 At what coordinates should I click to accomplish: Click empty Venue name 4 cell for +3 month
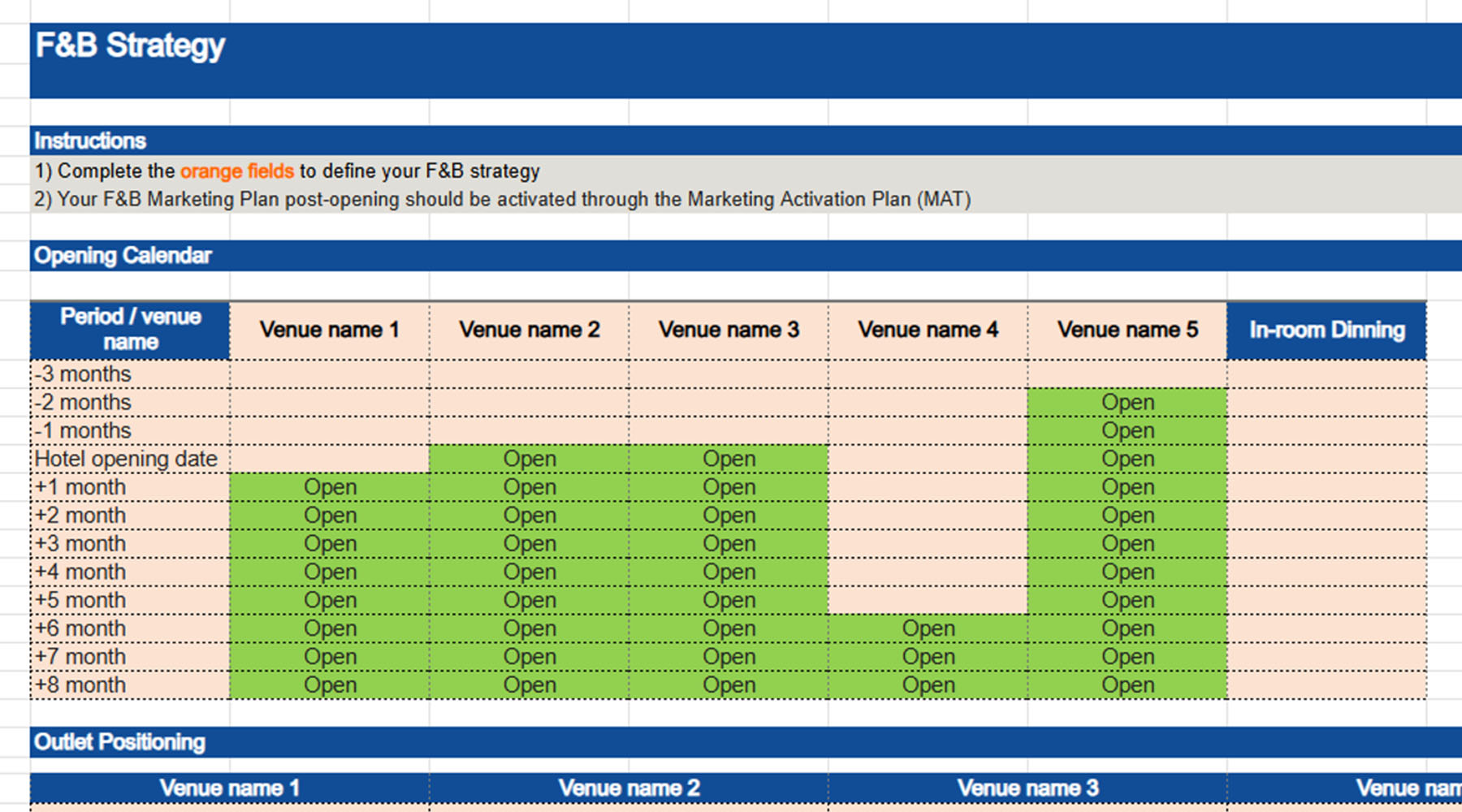click(x=928, y=544)
